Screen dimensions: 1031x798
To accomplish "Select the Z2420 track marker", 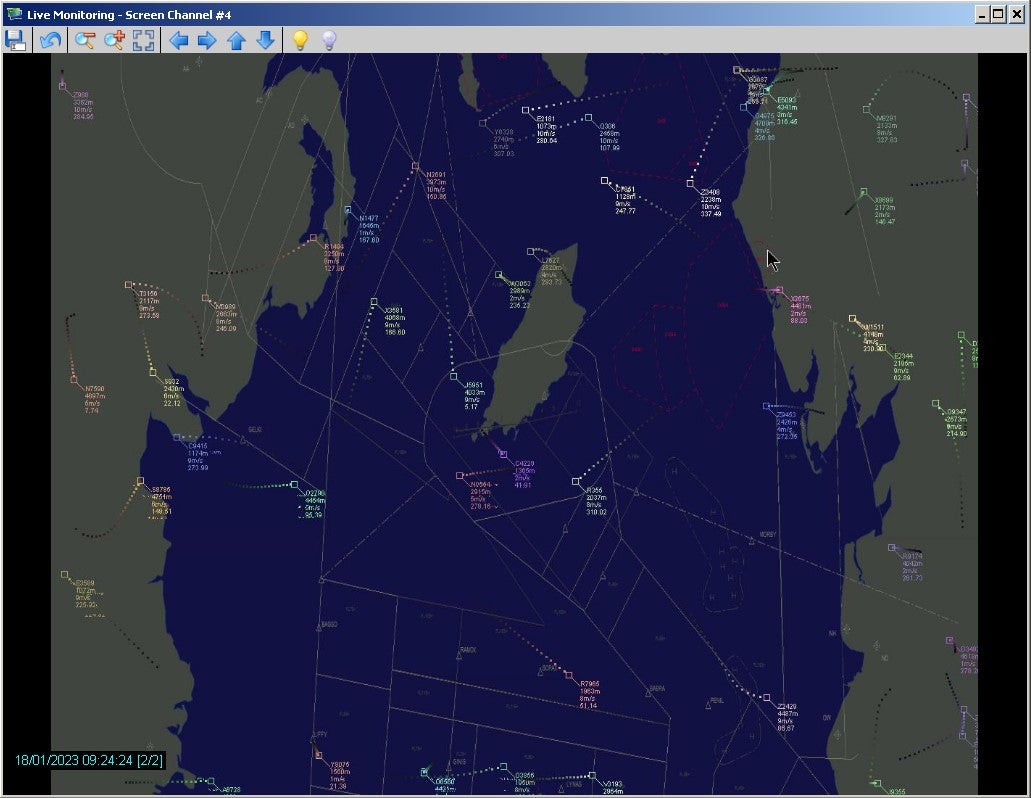I will point(767,697).
